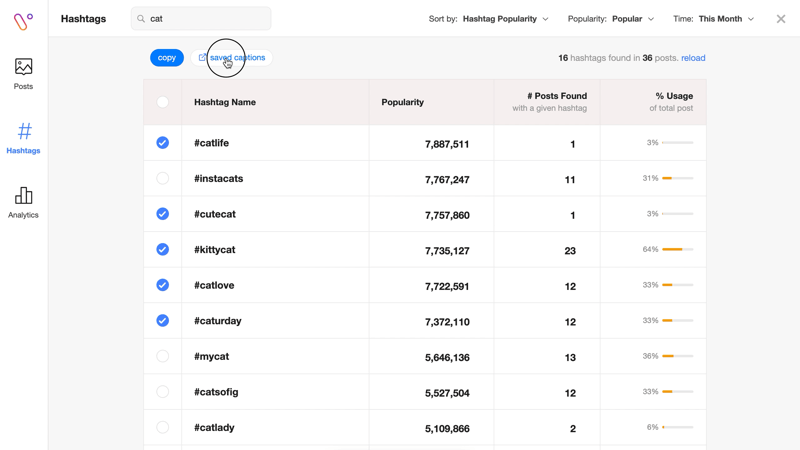Check the #instacats checkbox

163,178
